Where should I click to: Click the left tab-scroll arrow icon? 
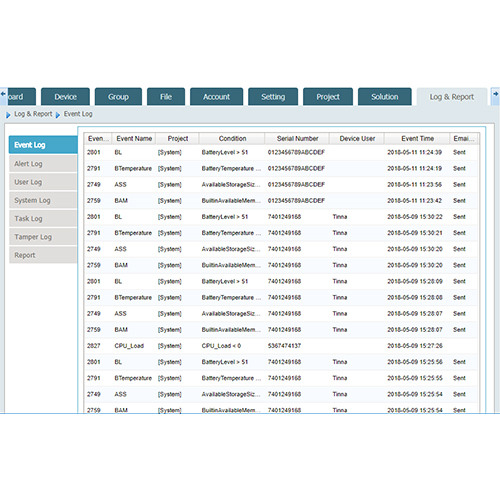tap(3, 94)
